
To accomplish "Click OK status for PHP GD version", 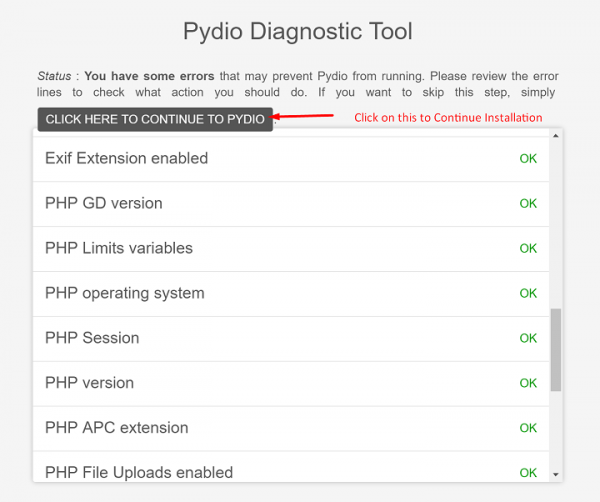I will tap(528, 203).
